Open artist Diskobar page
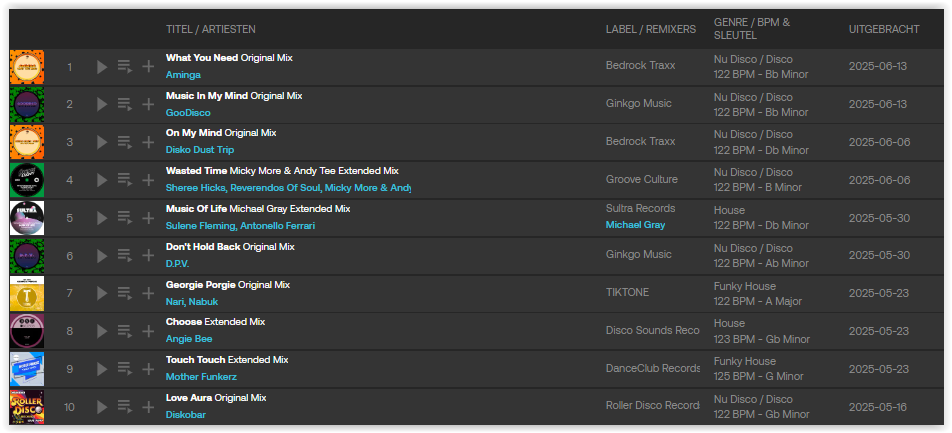The height and width of the screenshot is (433, 952). coord(186,415)
